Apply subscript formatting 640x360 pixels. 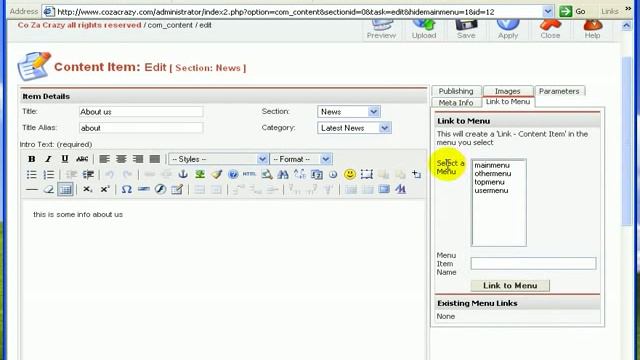coord(88,189)
